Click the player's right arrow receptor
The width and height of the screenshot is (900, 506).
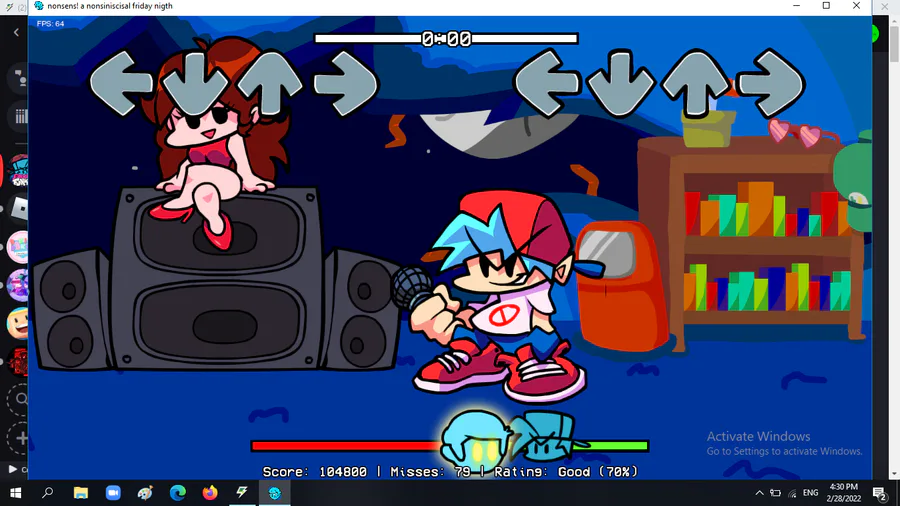click(x=771, y=83)
